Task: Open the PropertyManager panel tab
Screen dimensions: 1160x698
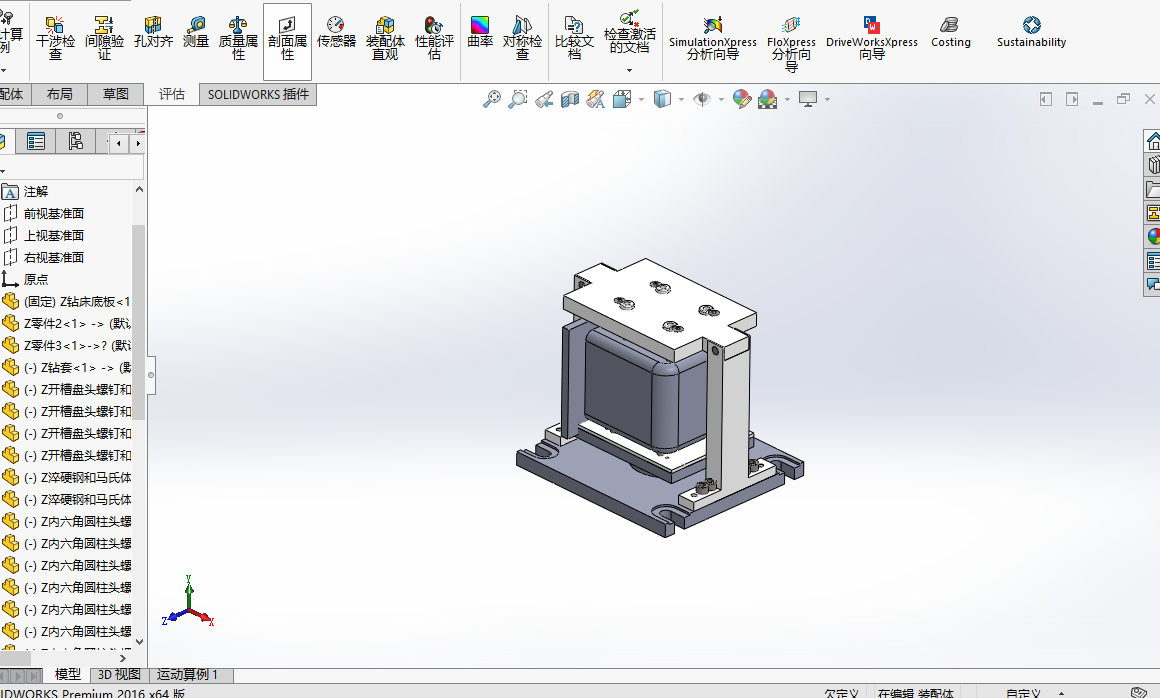Action: (x=36, y=140)
